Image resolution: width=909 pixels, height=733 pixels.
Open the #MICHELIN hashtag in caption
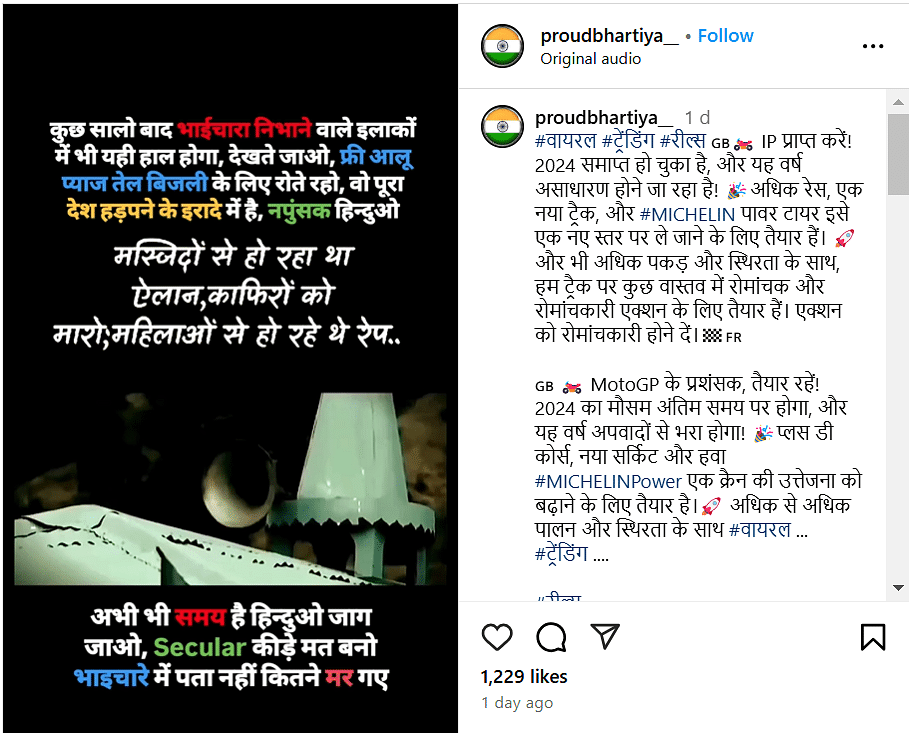tap(687, 215)
